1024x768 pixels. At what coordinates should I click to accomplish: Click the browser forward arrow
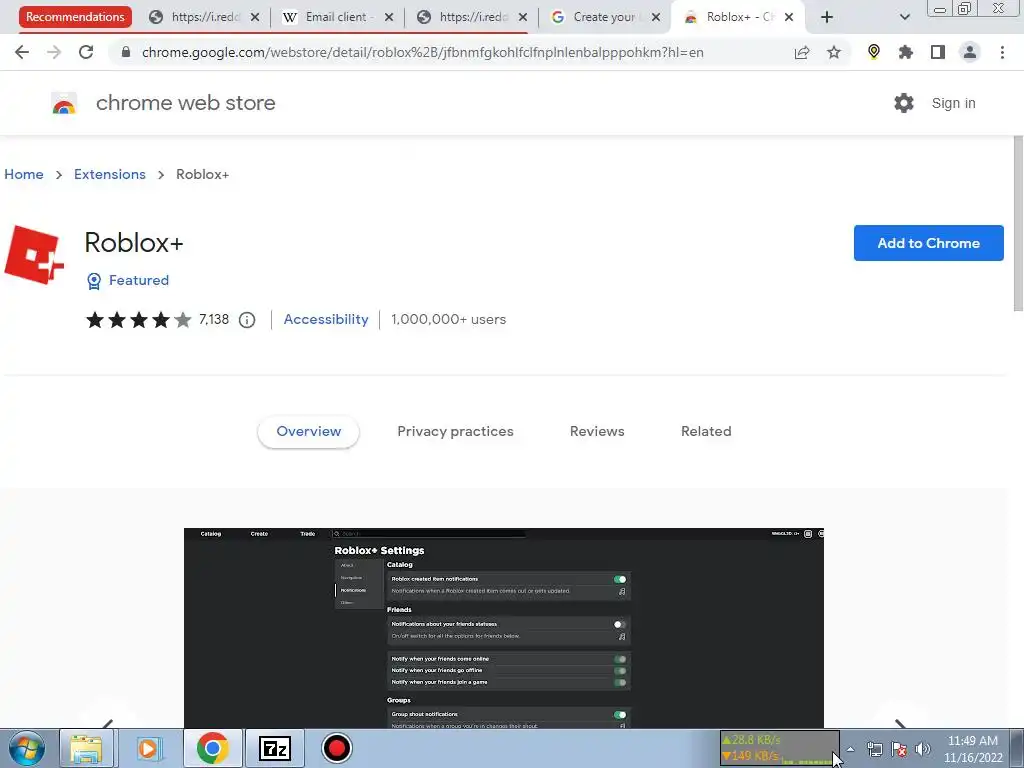54,52
